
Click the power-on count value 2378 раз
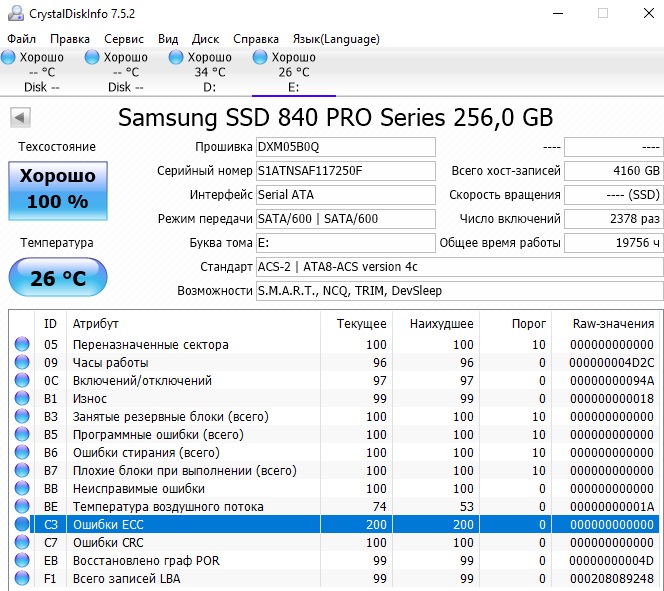[x=614, y=219]
